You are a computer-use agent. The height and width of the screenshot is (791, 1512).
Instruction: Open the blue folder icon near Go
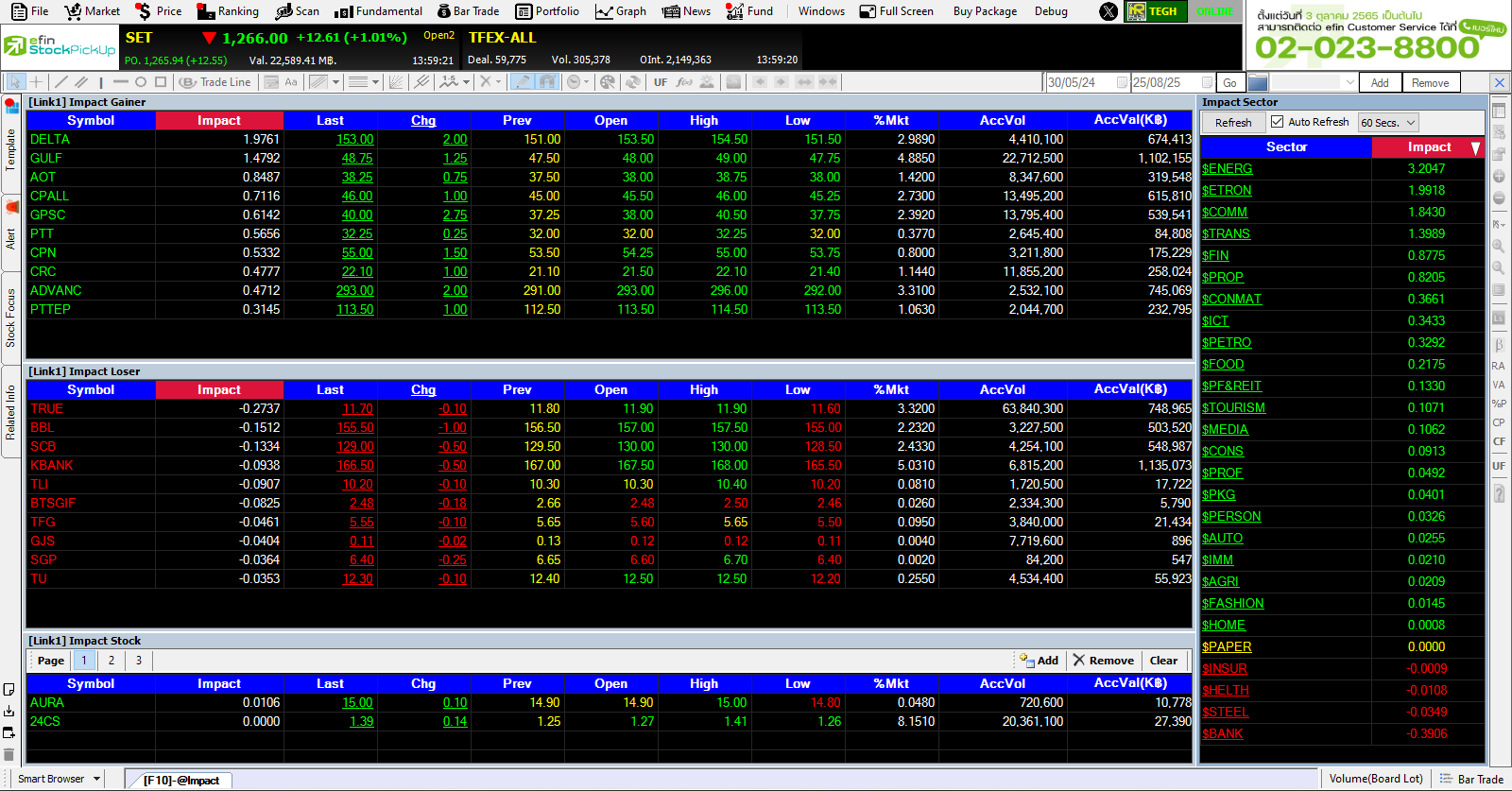[1256, 82]
